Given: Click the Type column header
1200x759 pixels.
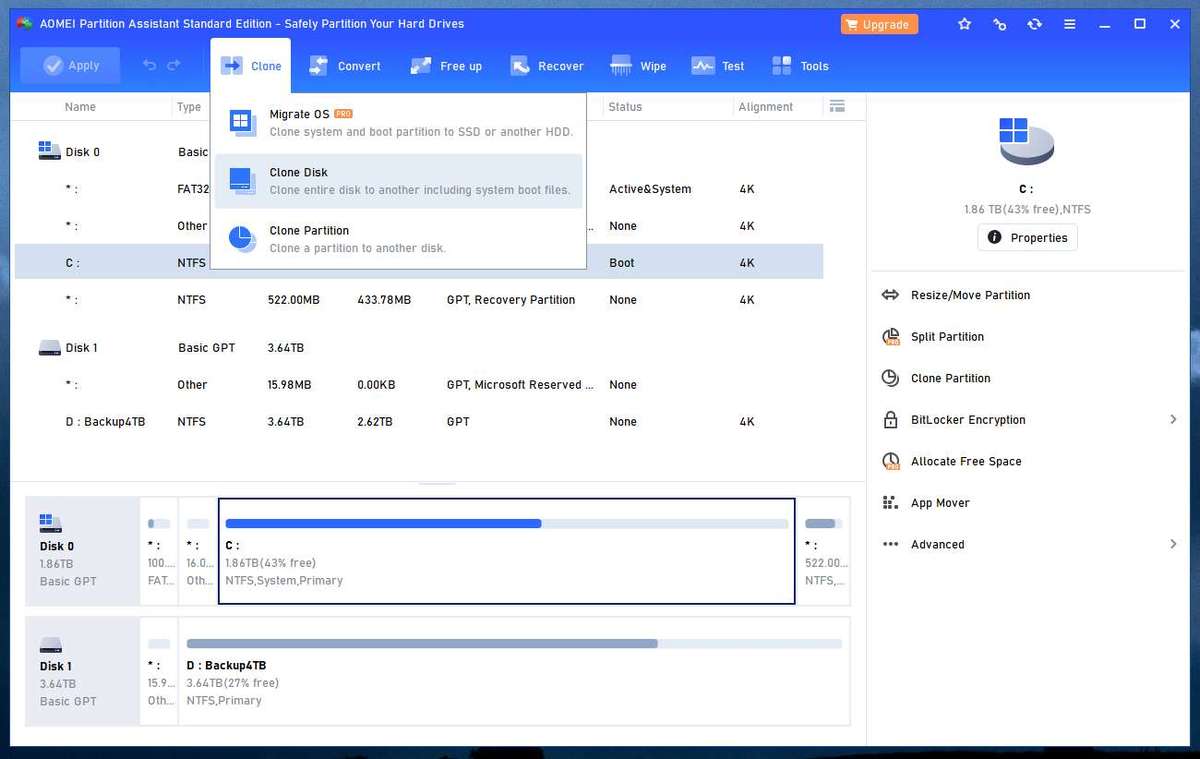Looking at the screenshot, I should 189,107.
